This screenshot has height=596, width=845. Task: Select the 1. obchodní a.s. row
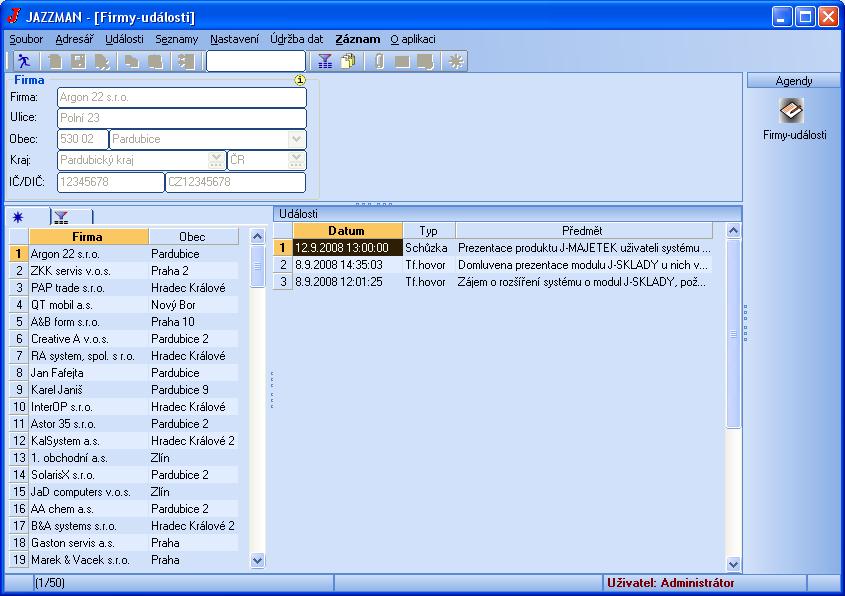pyautogui.click(x=124, y=458)
